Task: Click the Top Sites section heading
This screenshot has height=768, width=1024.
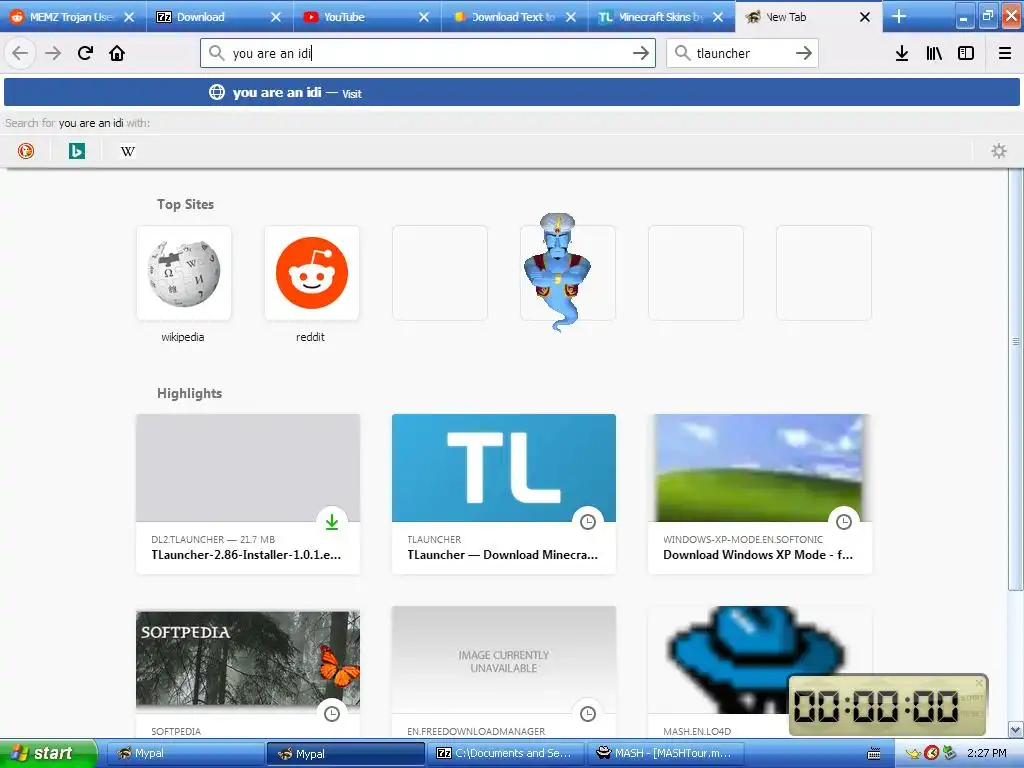Action: pyautogui.click(x=185, y=204)
